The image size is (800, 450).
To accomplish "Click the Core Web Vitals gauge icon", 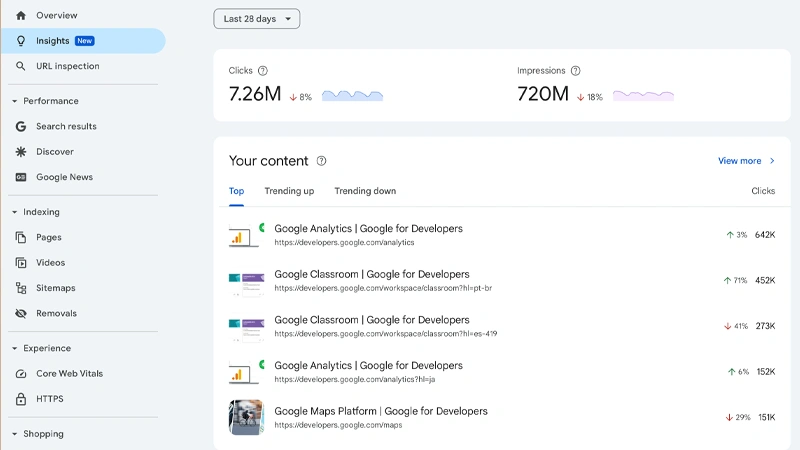I will tap(20, 373).
